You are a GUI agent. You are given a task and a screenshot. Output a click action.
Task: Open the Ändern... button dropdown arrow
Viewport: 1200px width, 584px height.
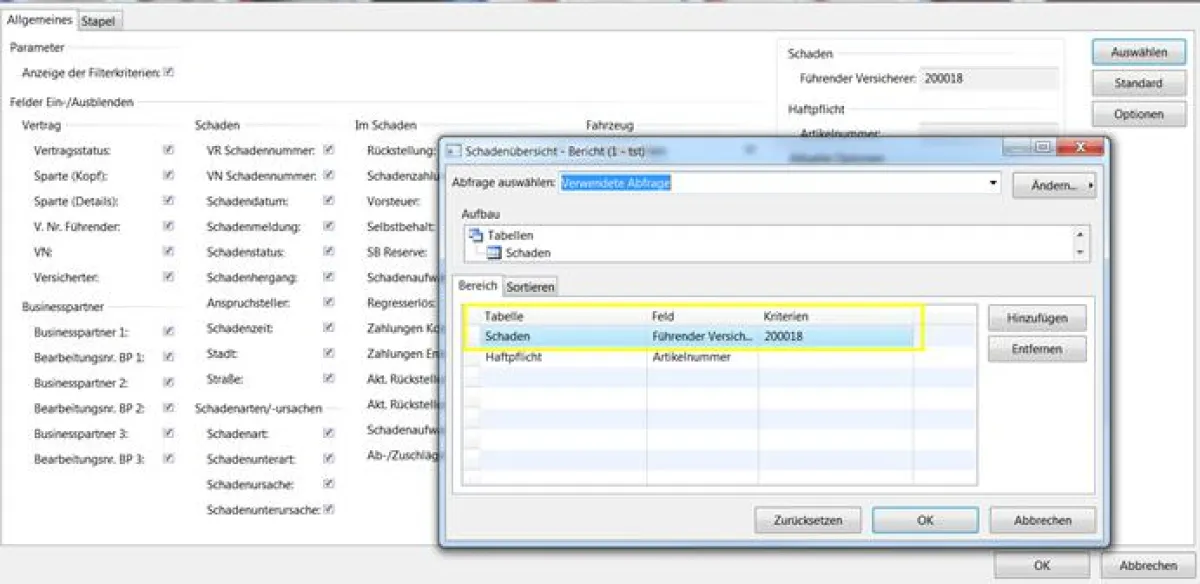1090,185
